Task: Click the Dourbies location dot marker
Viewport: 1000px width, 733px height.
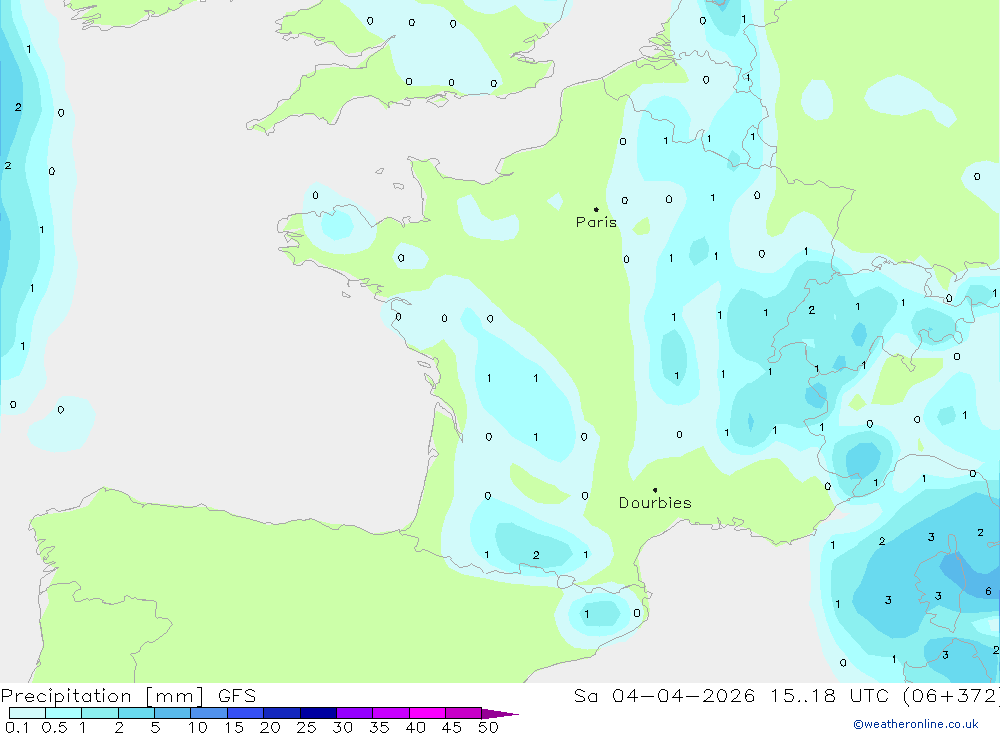Action: (x=655, y=490)
